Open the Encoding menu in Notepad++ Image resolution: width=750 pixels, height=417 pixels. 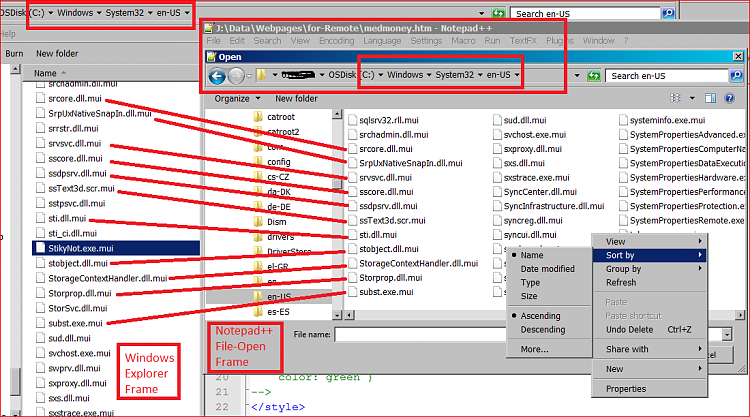337,41
